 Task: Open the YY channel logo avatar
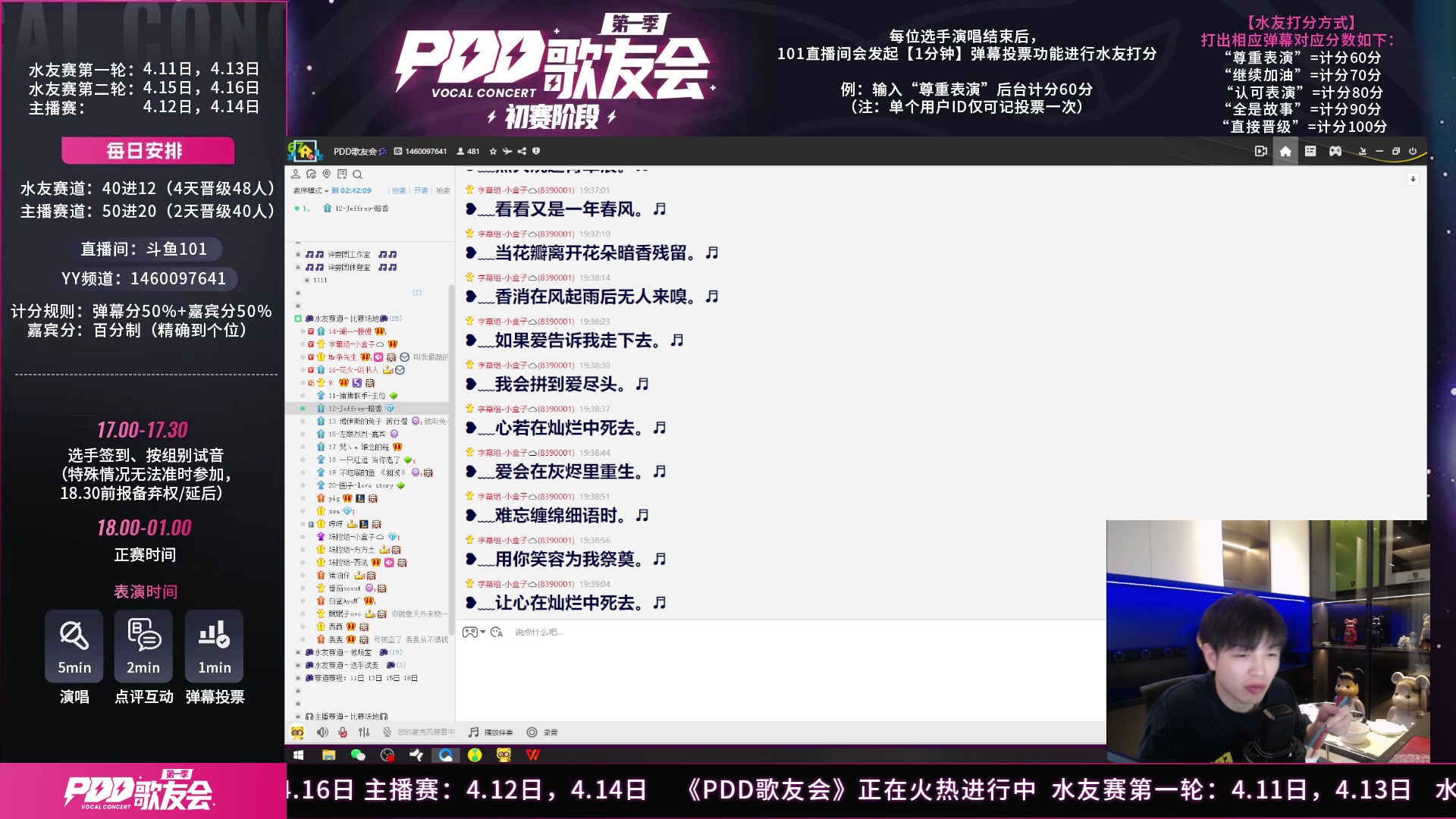(x=303, y=151)
